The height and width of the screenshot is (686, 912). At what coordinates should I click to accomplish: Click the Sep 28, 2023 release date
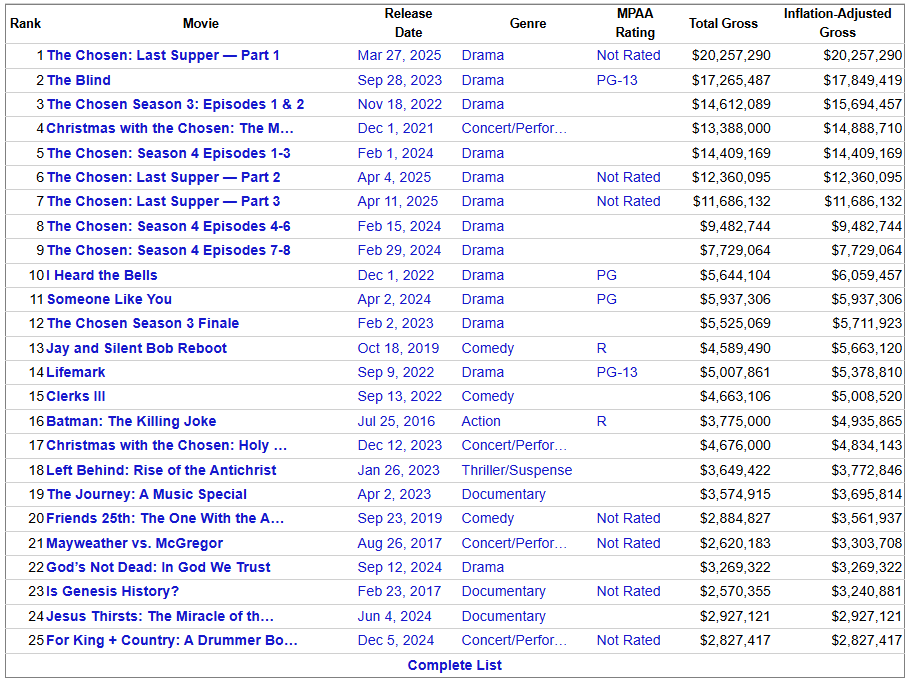point(400,80)
